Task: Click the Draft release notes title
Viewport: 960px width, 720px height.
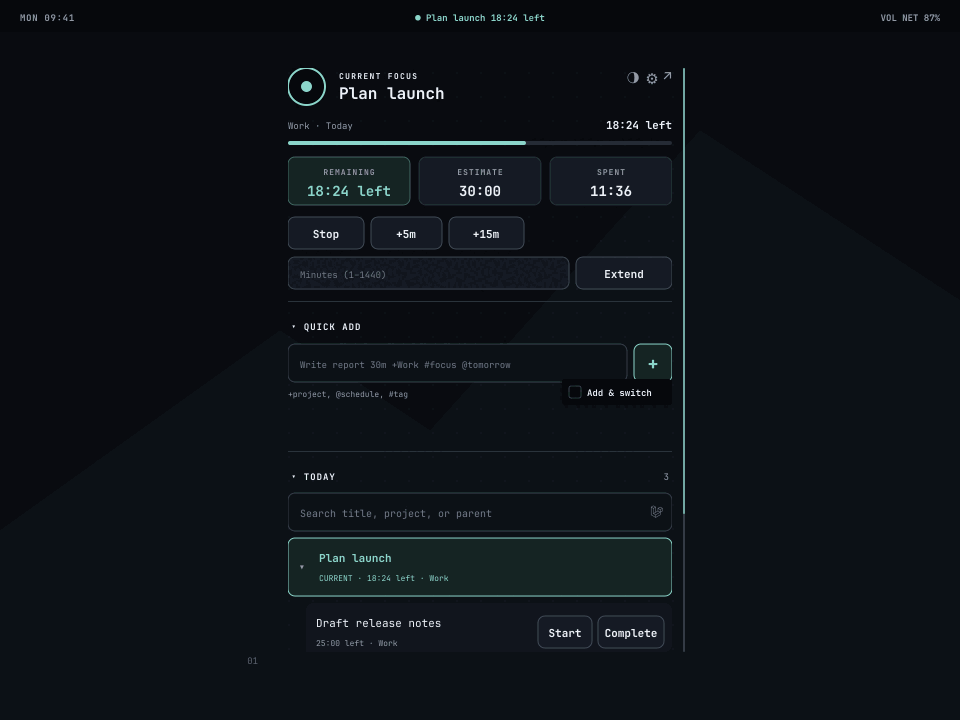Action: (378, 623)
